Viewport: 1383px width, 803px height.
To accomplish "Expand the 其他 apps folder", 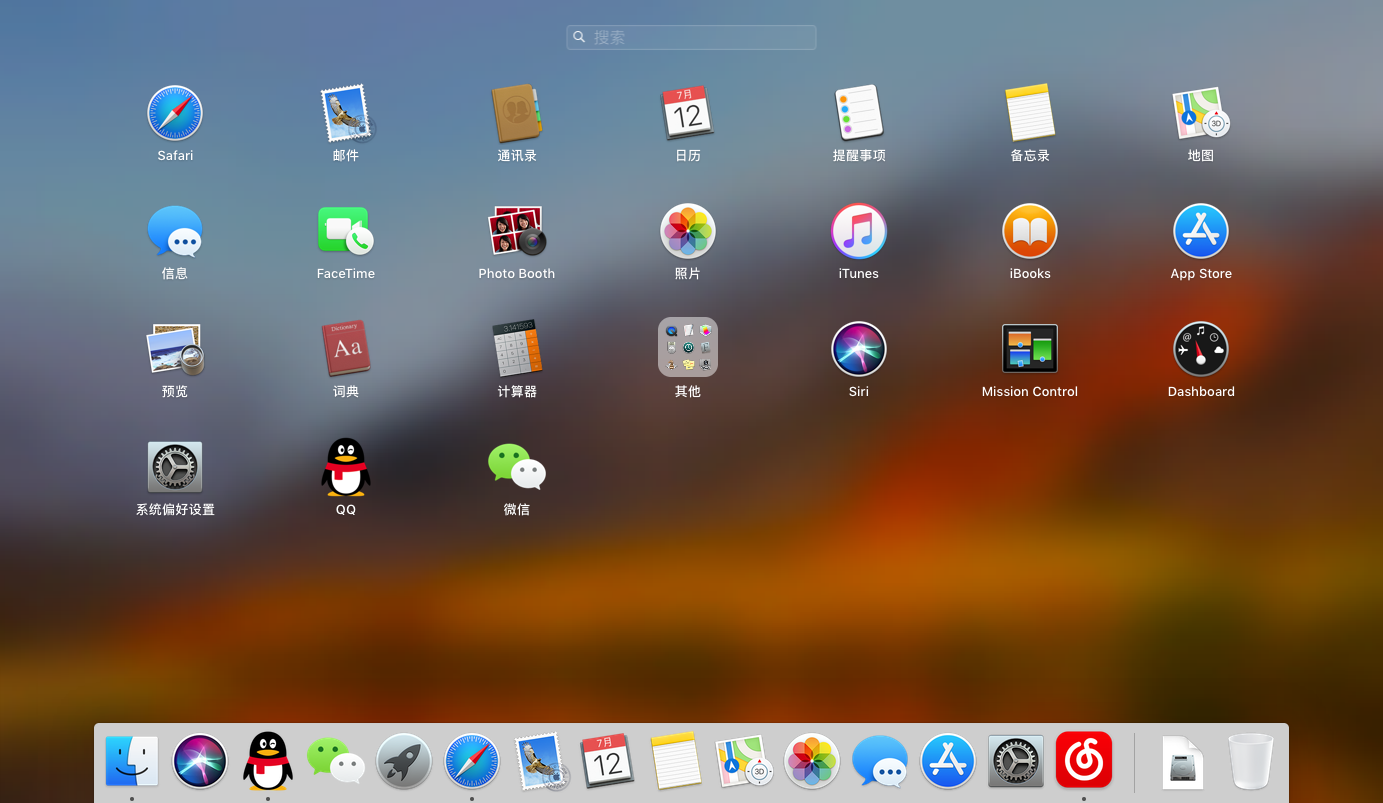I will pyautogui.click(x=688, y=348).
